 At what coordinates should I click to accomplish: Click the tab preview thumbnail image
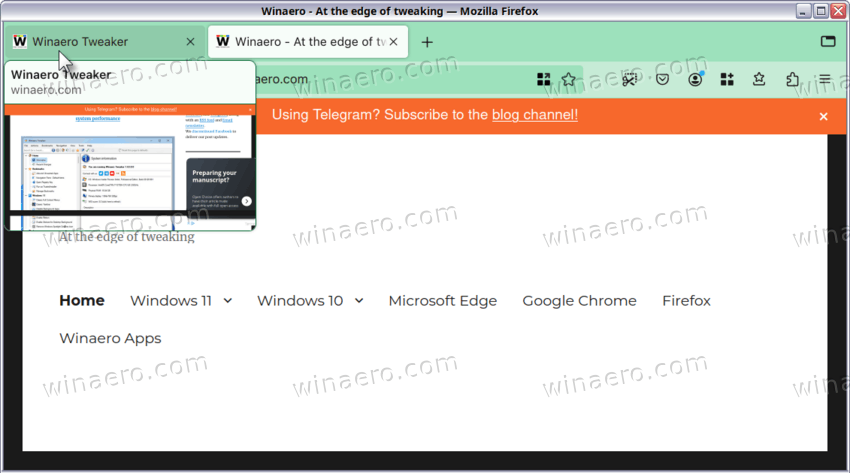130,167
